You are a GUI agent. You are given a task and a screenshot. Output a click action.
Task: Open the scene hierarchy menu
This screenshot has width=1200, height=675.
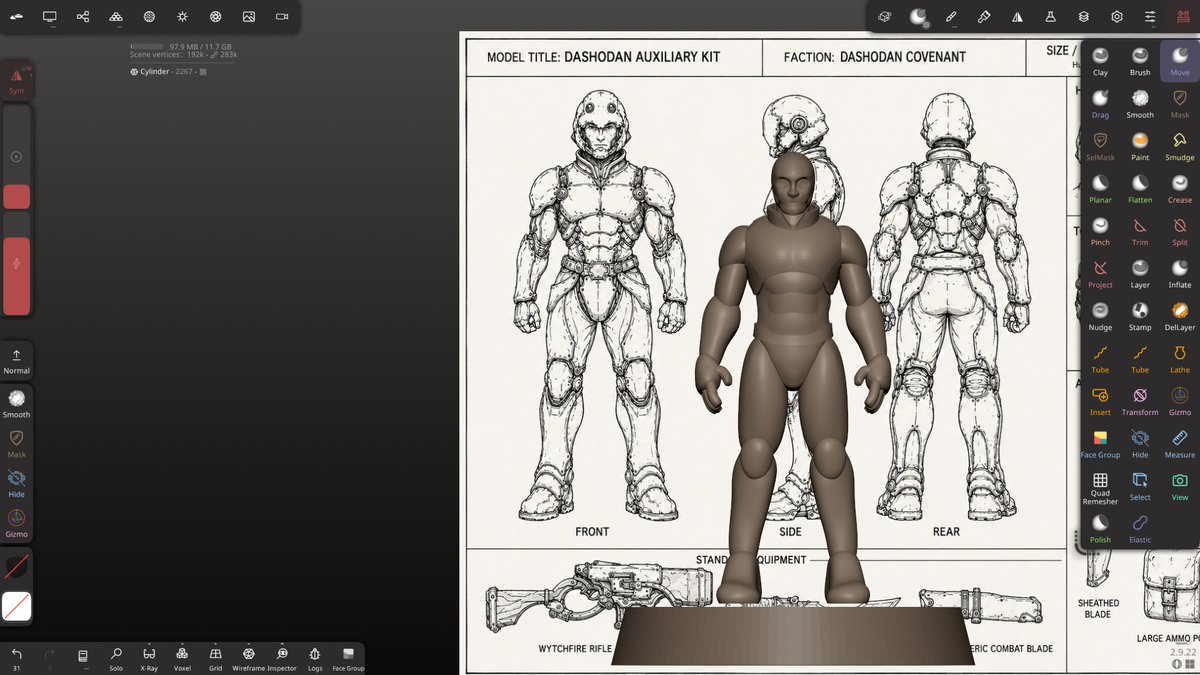click(83, 17)
